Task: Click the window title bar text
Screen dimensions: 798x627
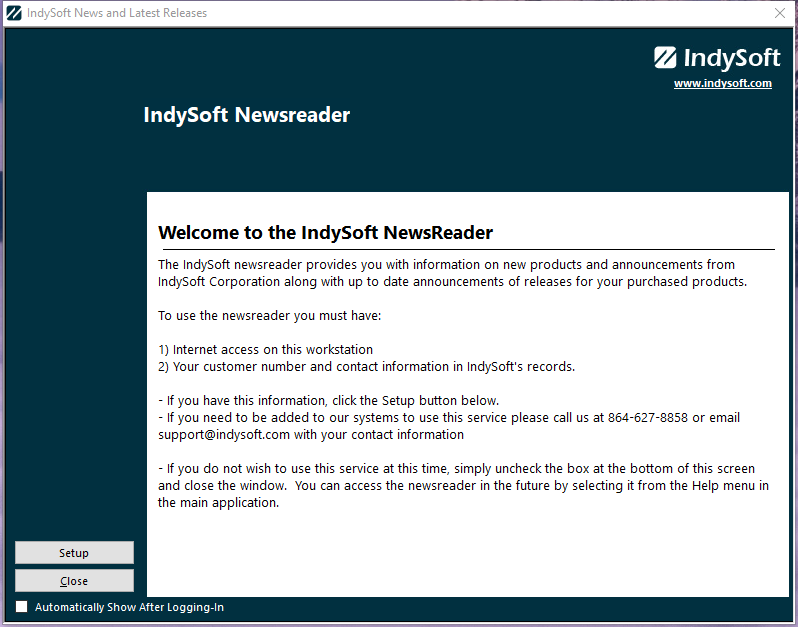Action: pos(117,13)
